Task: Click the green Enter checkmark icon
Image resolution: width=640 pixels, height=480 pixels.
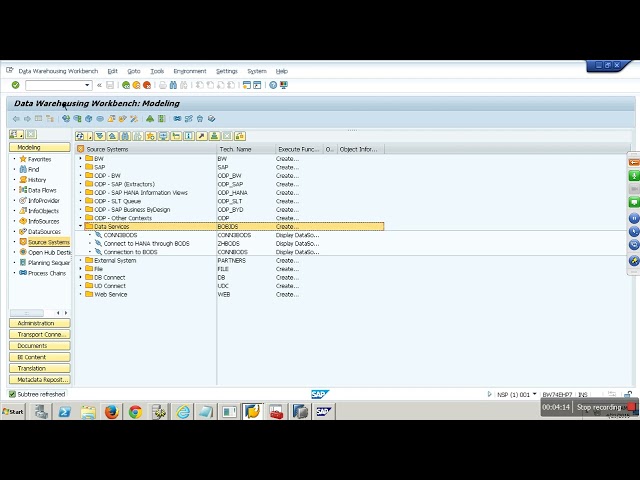Action: (16, 85)
